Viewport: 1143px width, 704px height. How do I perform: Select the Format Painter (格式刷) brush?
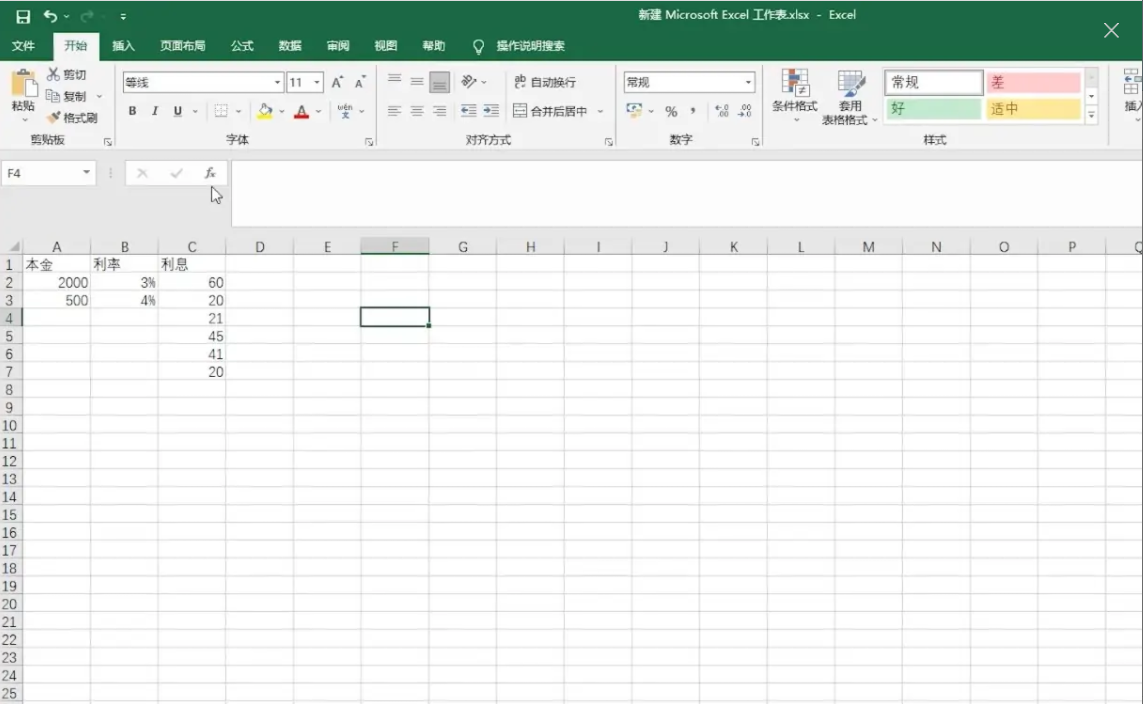click(55, 118)
